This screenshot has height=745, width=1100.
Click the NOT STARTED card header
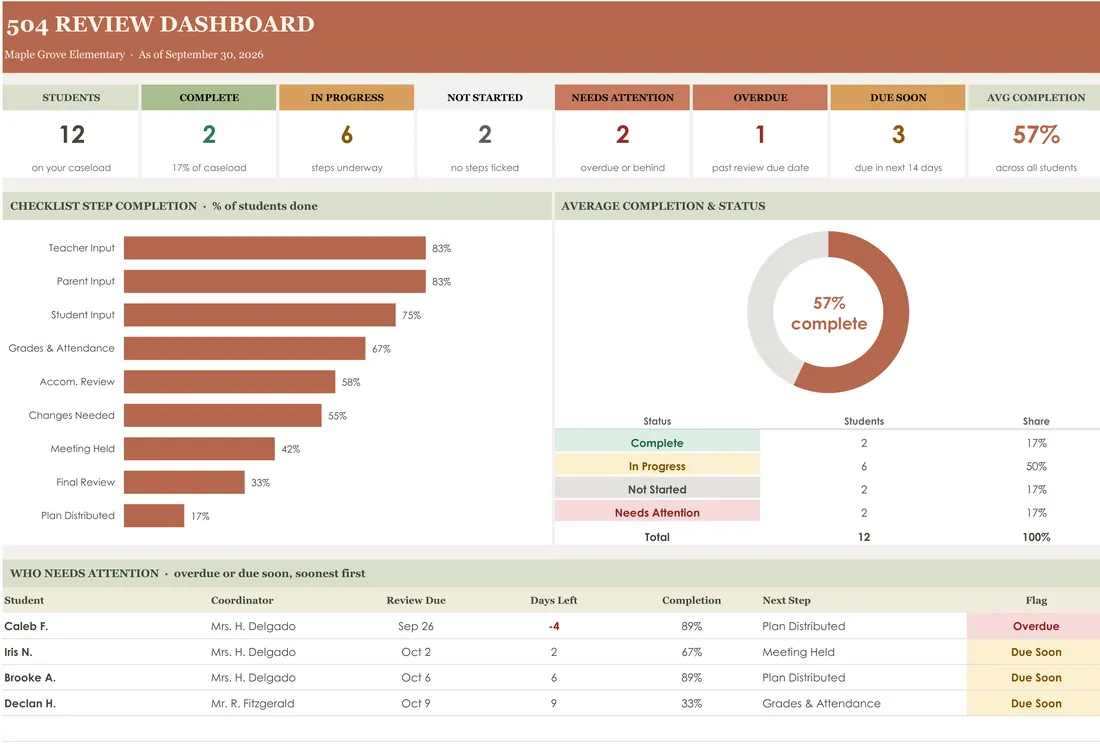point(485,98)
